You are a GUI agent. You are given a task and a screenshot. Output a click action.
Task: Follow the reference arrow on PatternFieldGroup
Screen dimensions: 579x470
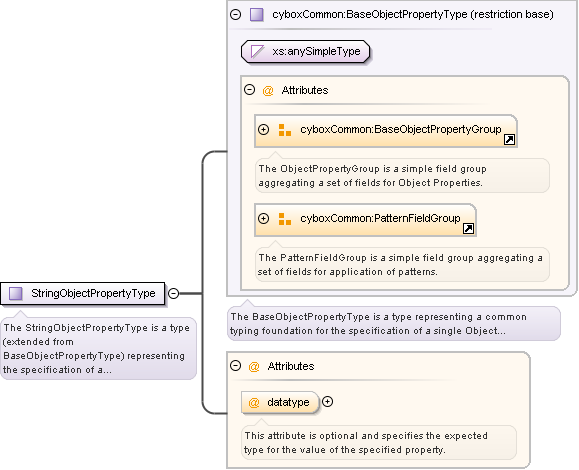(469, 229)
